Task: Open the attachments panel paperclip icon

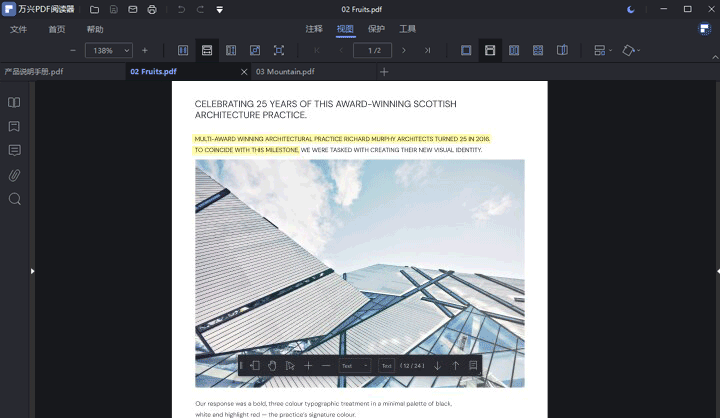Action: pyautogui.click(x=14, y=175)
